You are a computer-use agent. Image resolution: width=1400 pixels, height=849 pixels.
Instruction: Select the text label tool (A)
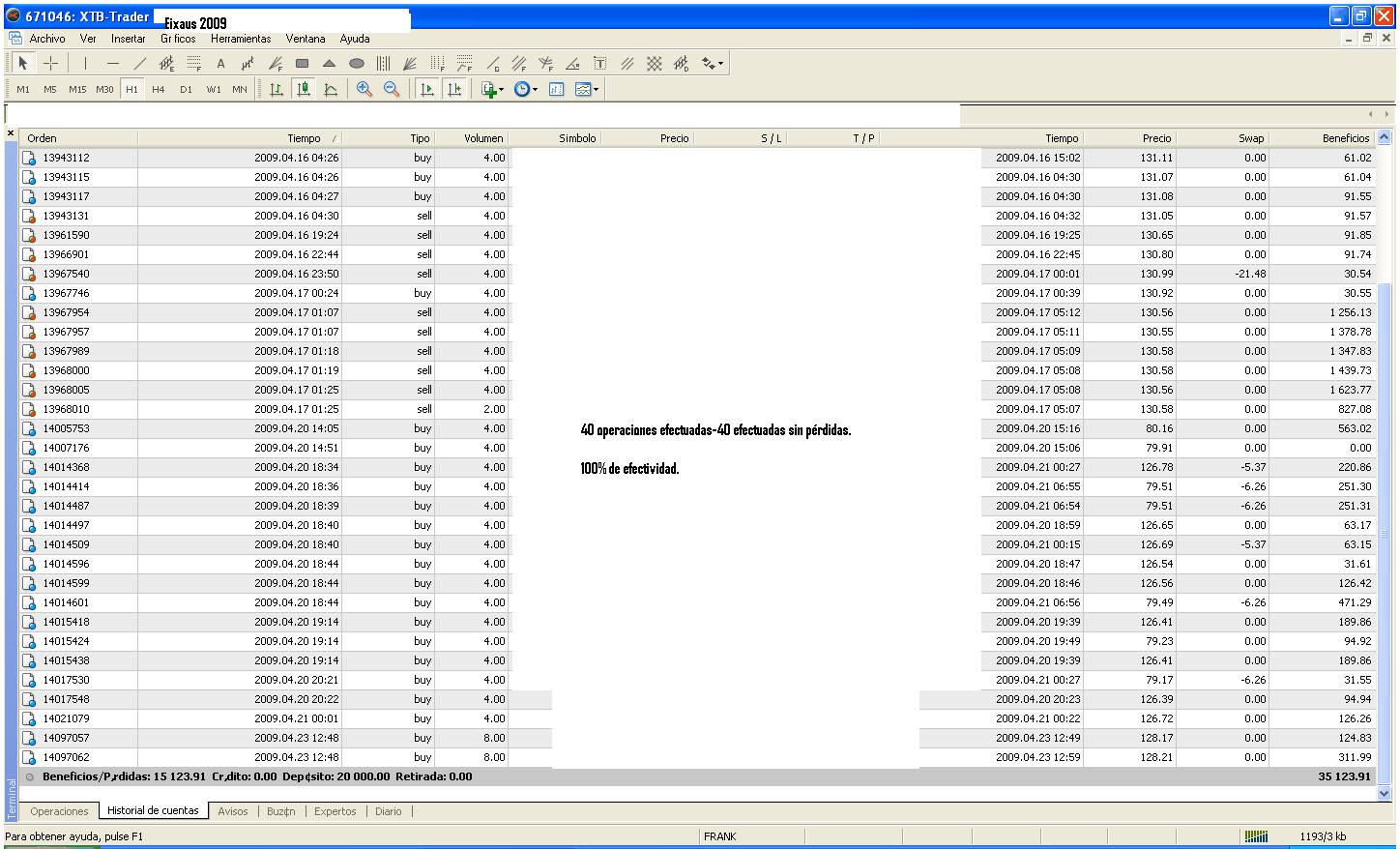pos(220,64)
